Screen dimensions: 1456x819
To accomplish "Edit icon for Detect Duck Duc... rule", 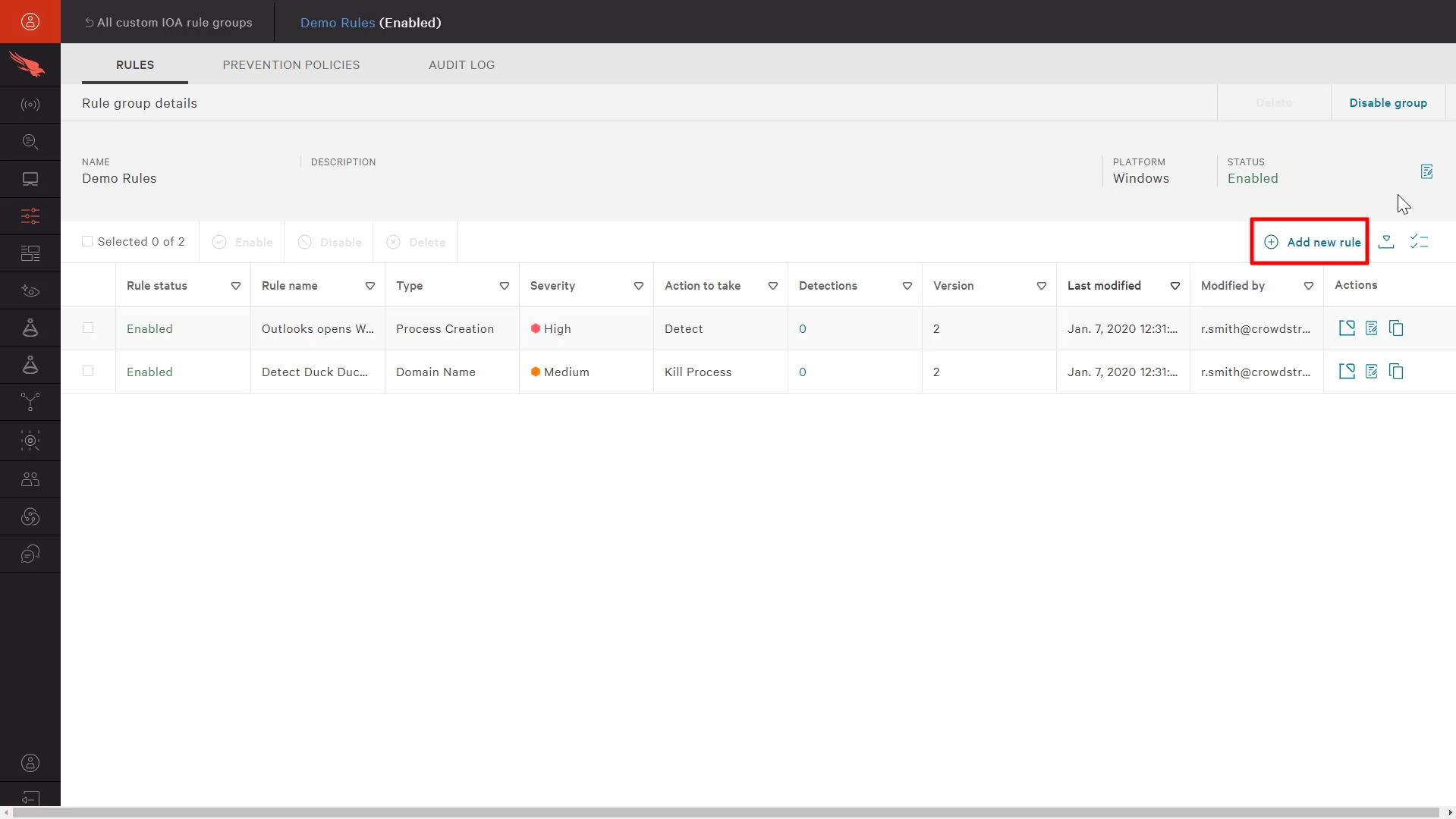I will [1371, 372].
